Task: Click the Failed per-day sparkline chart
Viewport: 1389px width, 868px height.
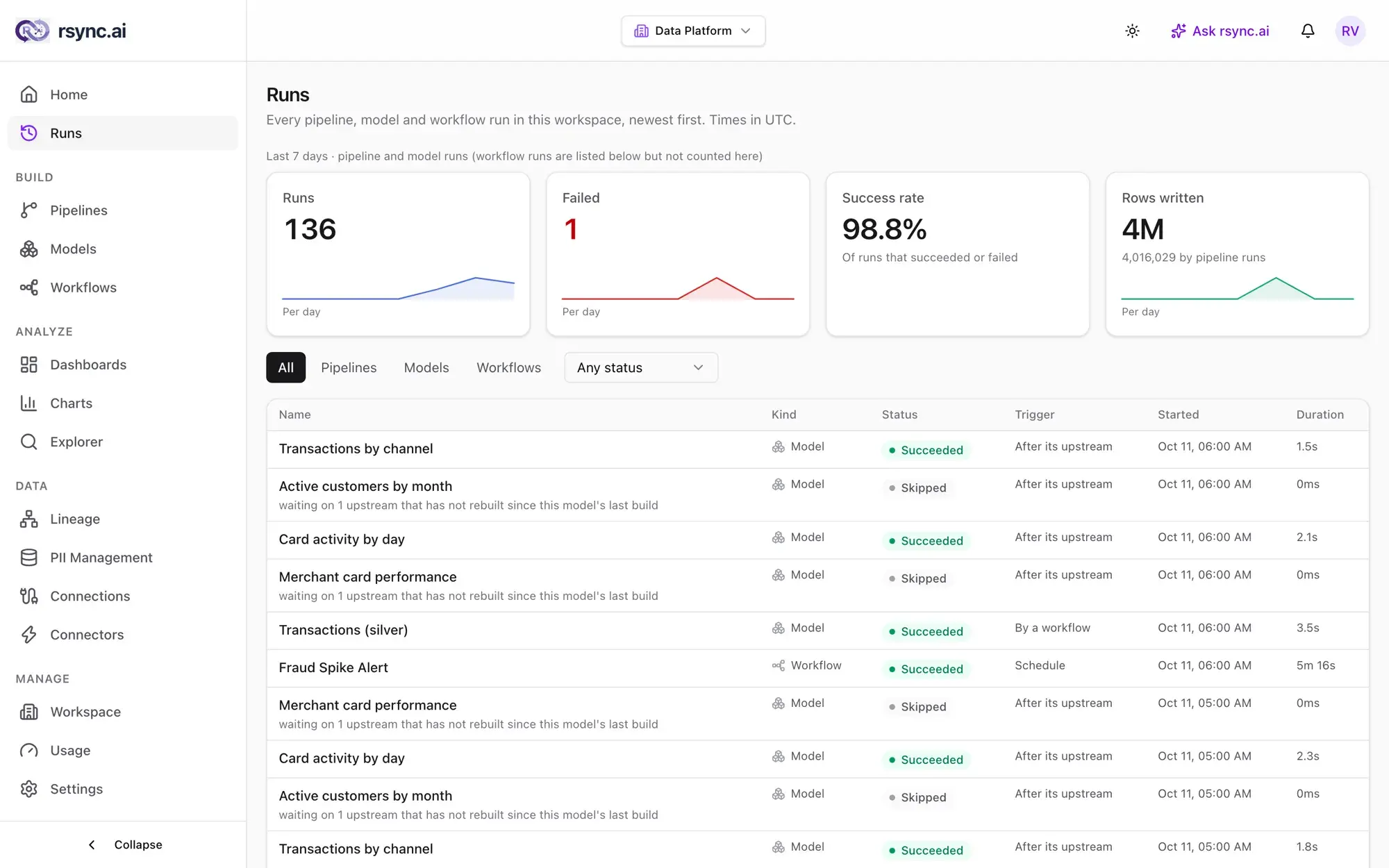Action: [678, 288]
